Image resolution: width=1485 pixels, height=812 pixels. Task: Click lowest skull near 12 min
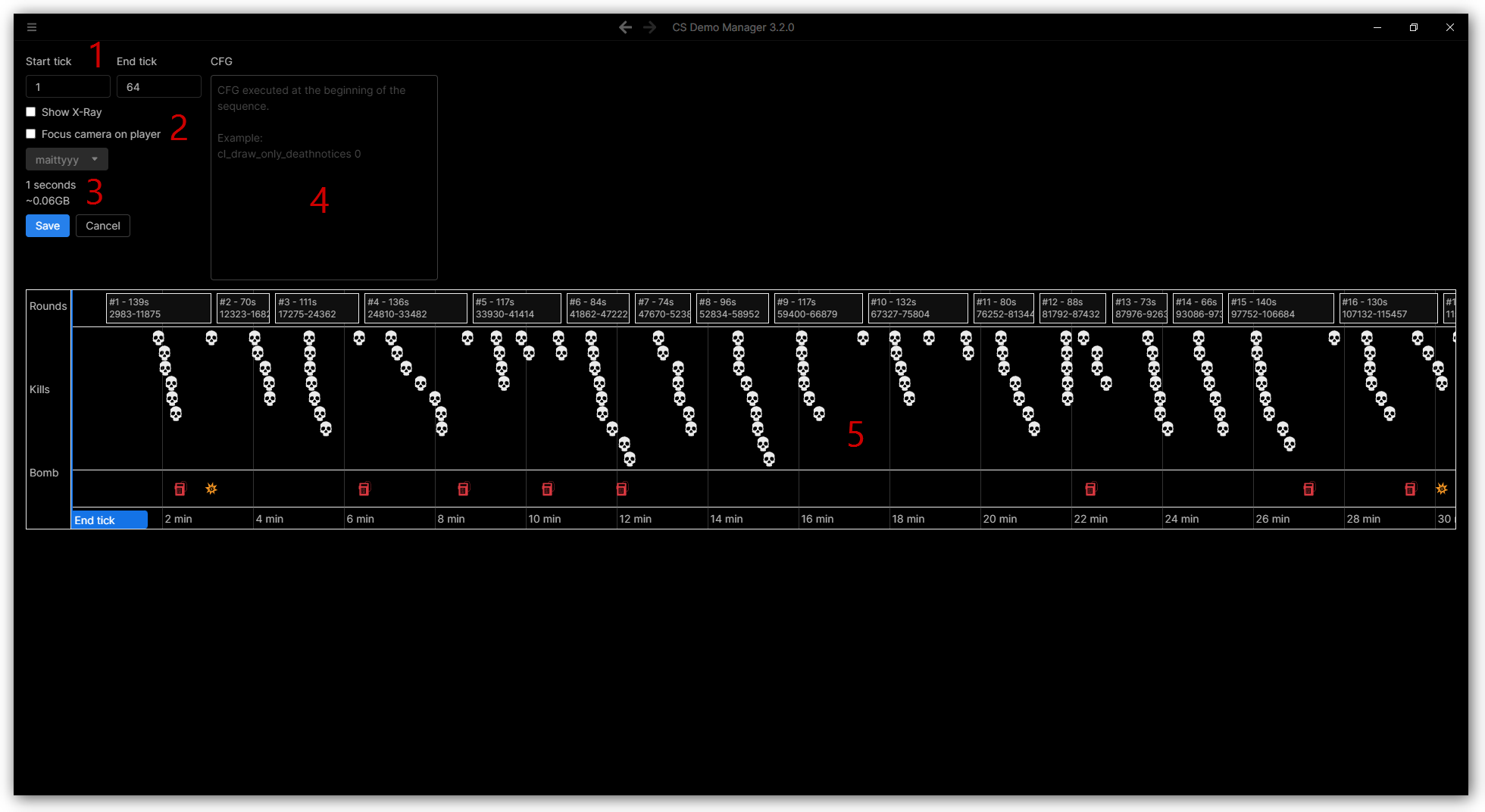(x=630, y=459)
